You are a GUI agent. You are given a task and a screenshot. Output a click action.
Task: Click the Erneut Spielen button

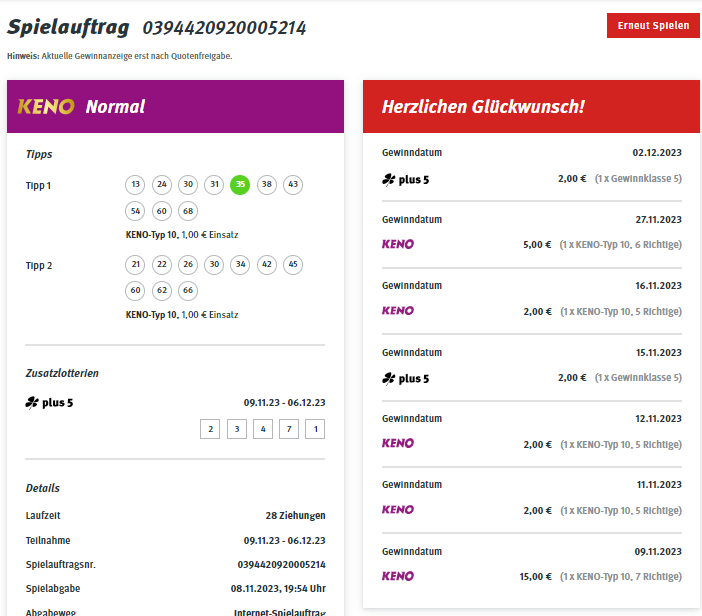click(x=653, y=26)
